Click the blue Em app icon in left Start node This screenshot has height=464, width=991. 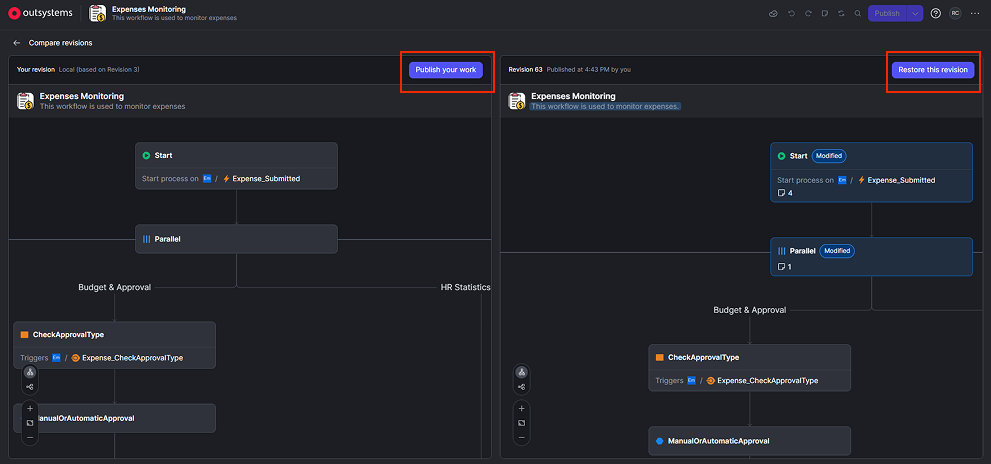coord(207,179)
